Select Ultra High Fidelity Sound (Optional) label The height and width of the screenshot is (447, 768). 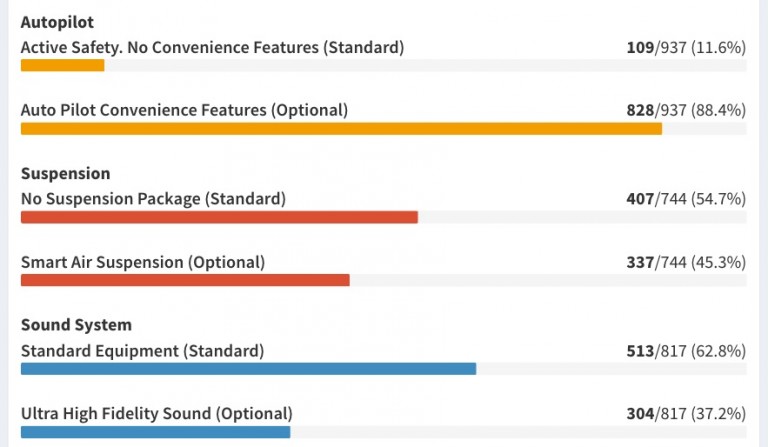click(x=156, y=414)
